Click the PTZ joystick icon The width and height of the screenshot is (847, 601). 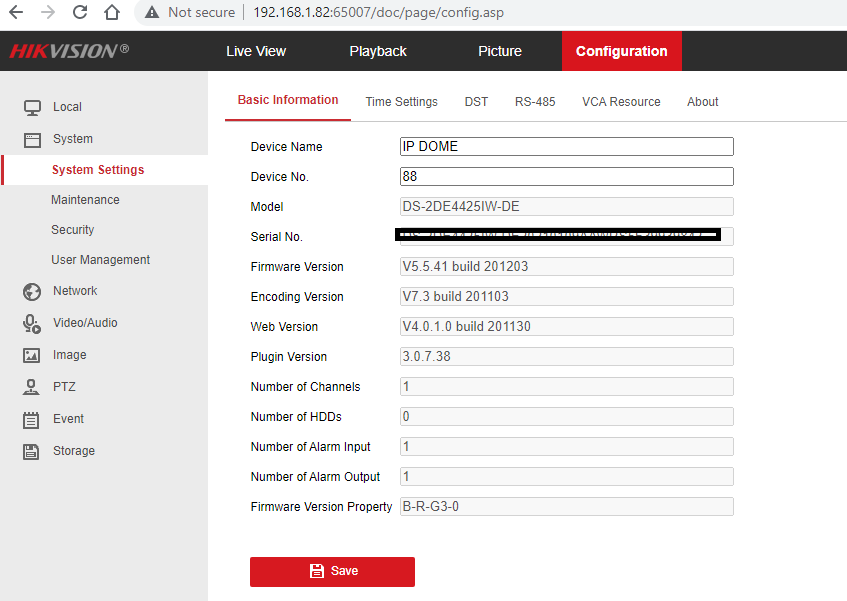tap(32, 387)
